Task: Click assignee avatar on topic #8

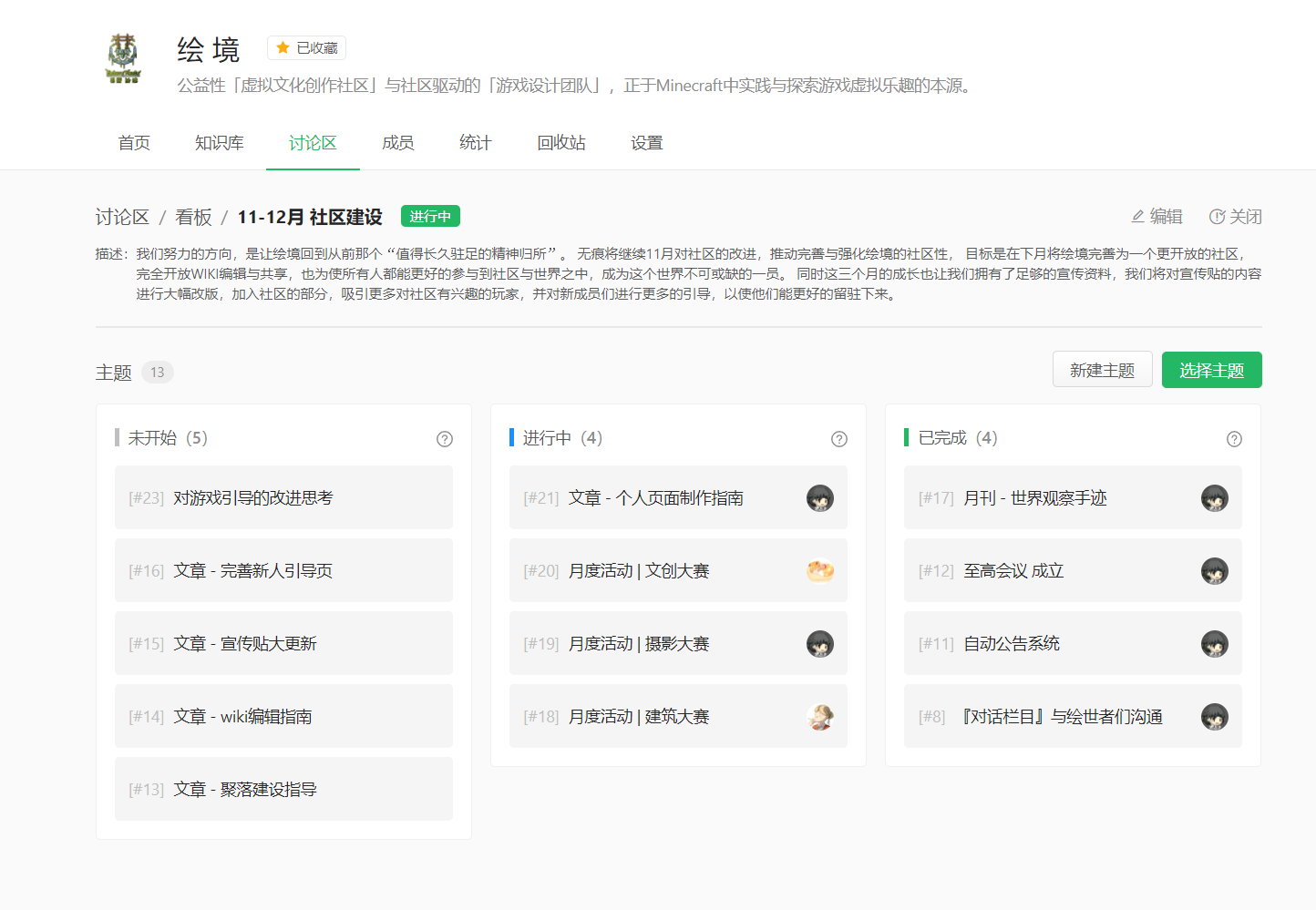Action: coord(1215,717)
